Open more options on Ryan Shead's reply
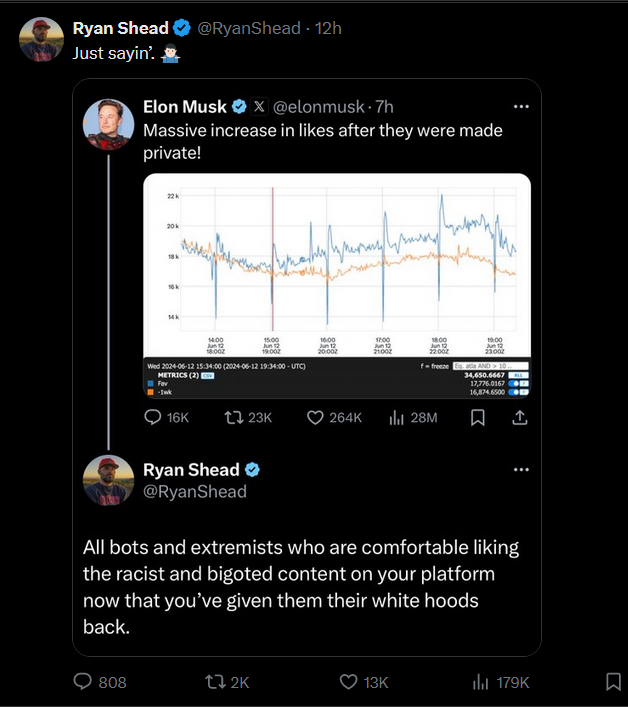 (x=521, y=470)
